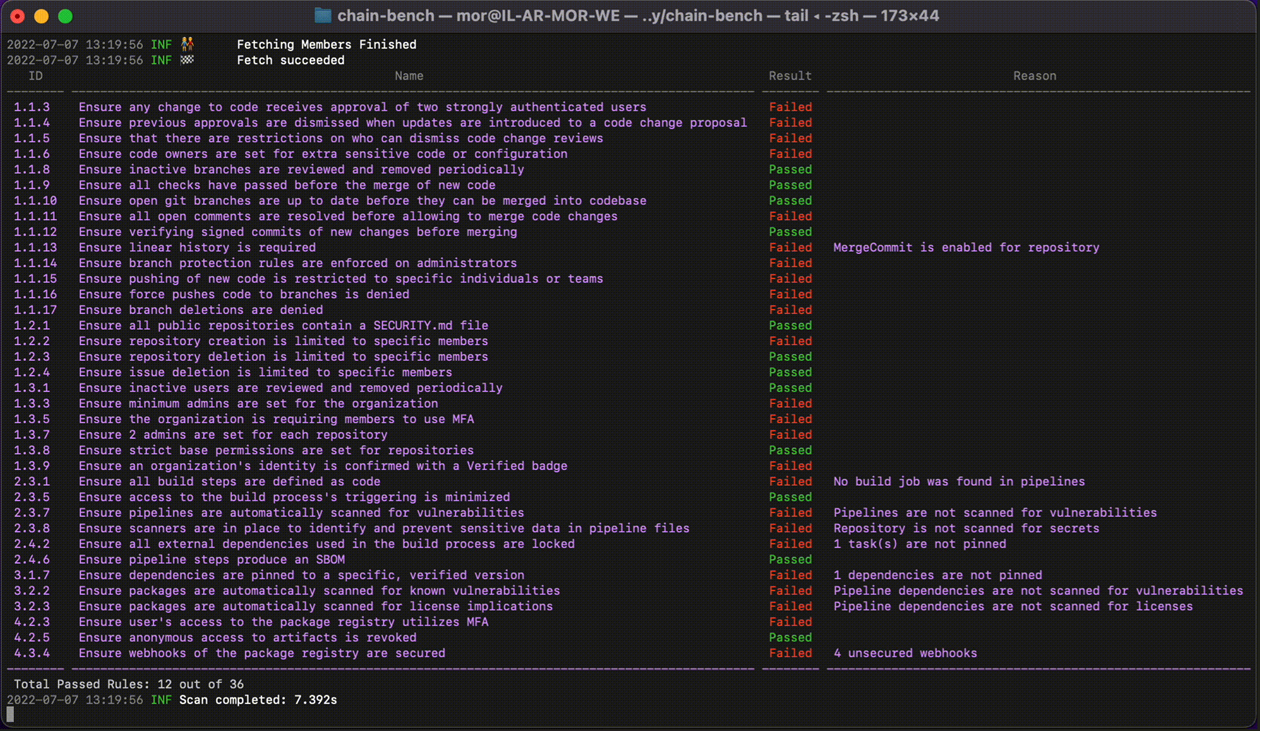Click "Ensure webhooks of the package registry" rule

pyautogui.click(x=262, y=653)
